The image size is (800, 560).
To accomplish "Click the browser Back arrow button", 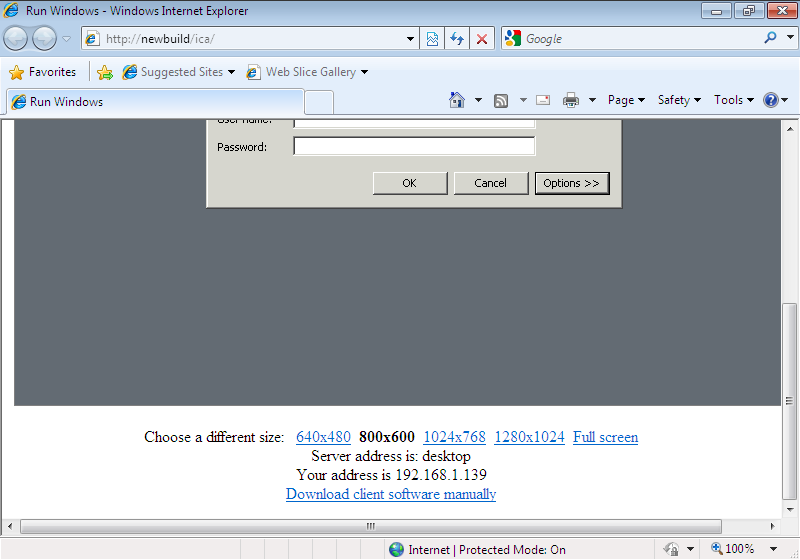I will 16,39.
